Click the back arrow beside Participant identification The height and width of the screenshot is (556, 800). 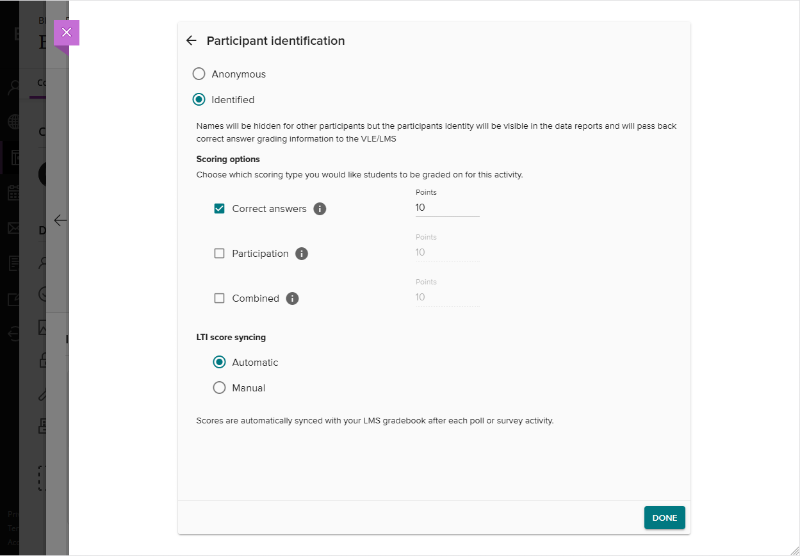(192, 41)
